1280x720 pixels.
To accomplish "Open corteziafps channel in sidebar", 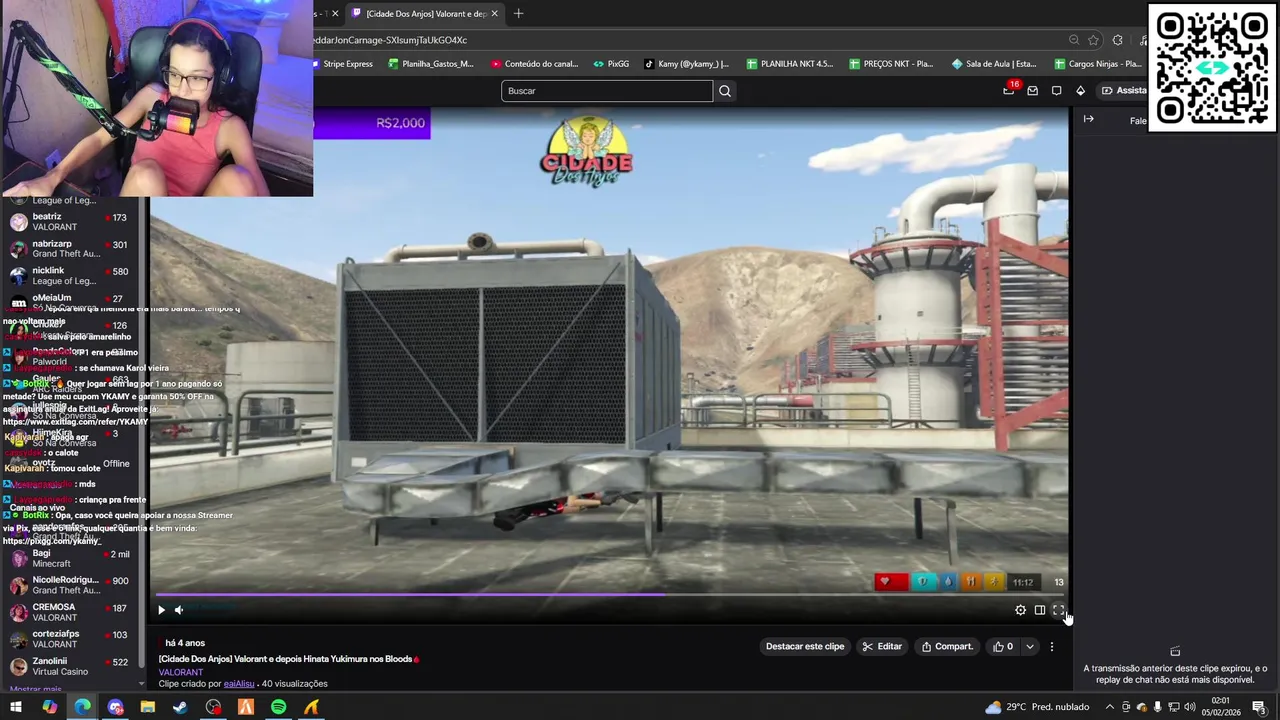I will coord(70,639).
